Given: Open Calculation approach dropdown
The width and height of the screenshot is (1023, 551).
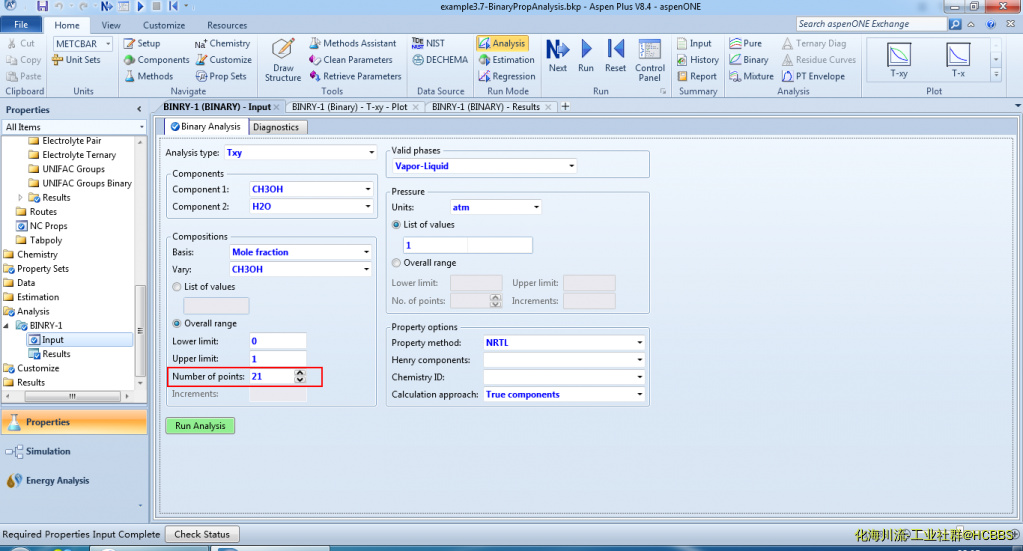Looking at the screenshot, I should [x=564, y=394].
